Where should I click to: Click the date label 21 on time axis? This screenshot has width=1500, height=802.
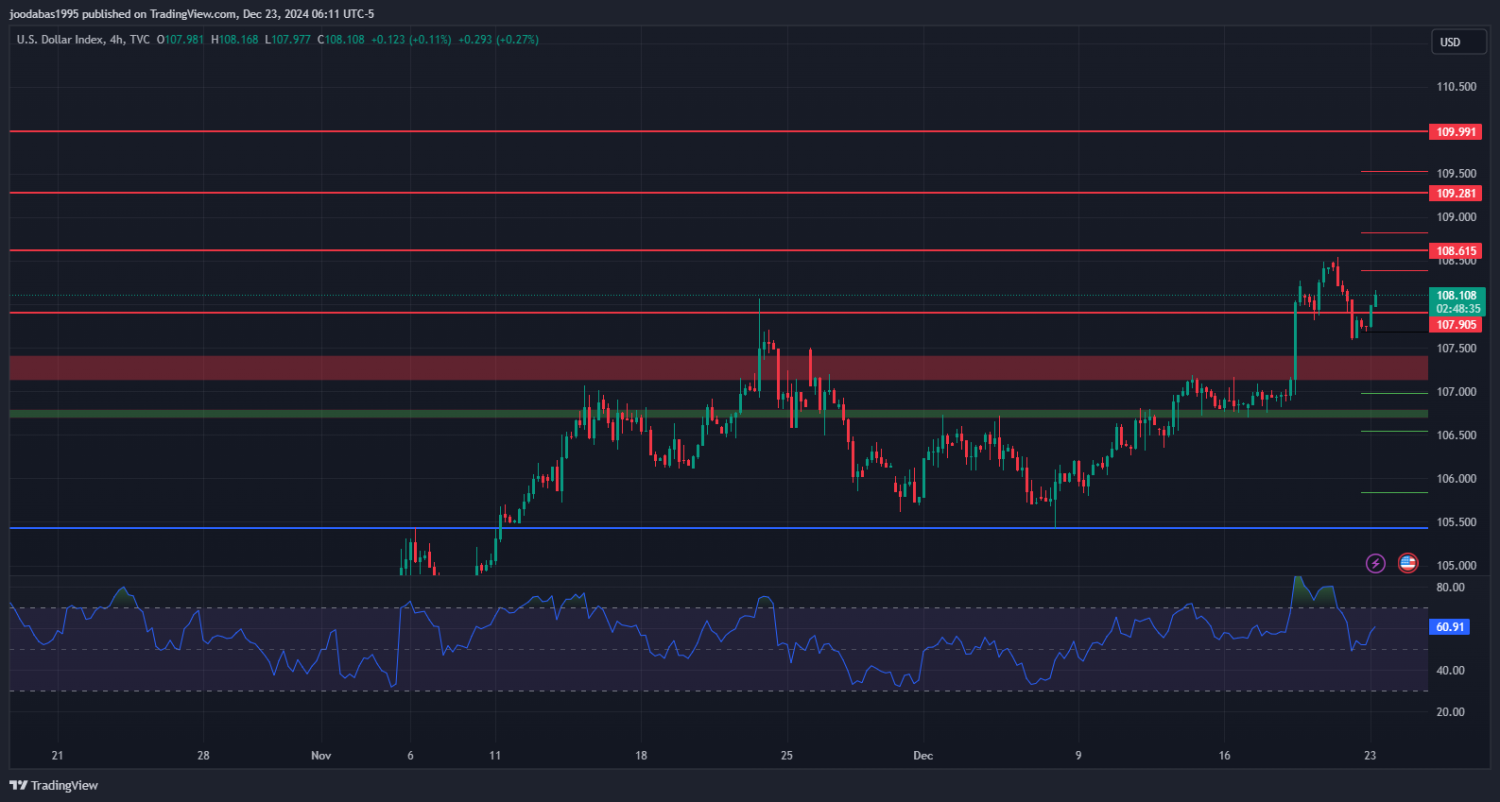pos(57,755)
